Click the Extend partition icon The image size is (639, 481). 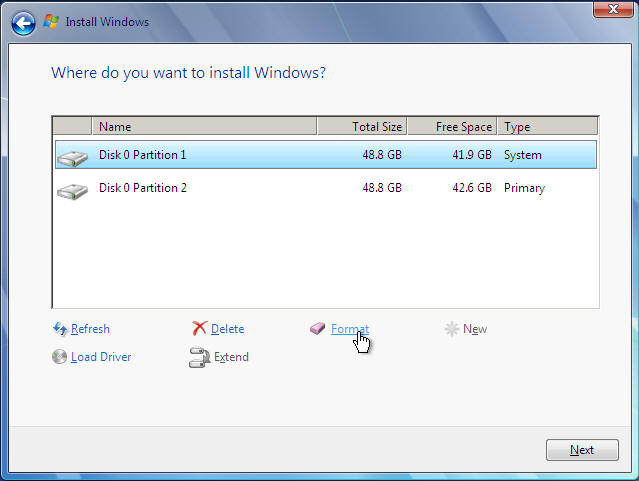click(x=198, y=357)
